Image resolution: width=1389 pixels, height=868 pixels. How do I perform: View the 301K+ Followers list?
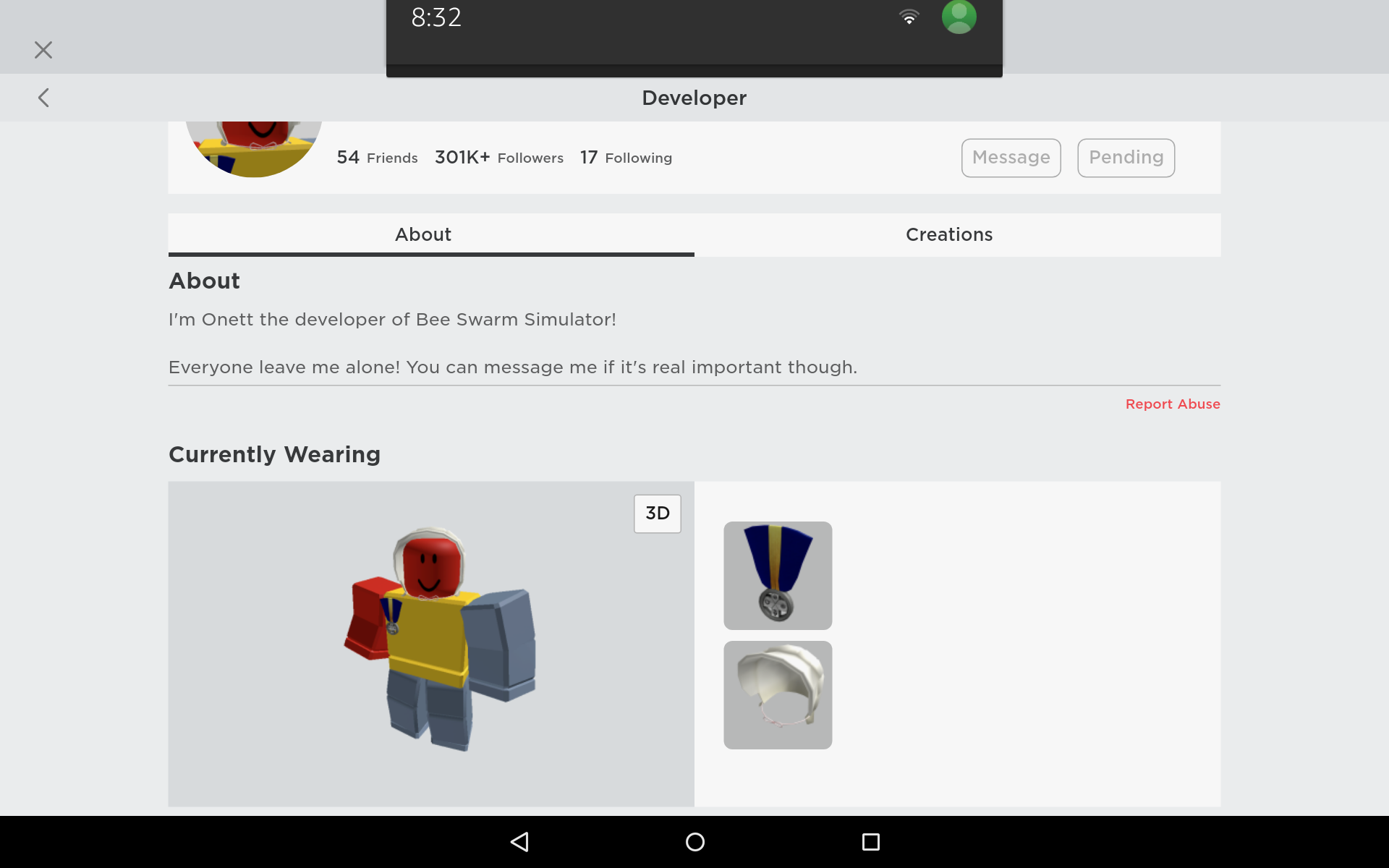pyautogui.click(x=498, y=158)
